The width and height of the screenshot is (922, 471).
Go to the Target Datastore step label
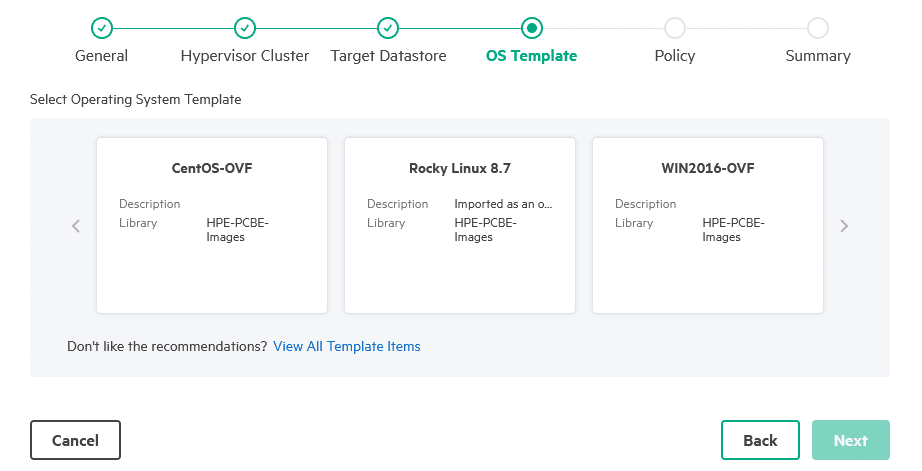[x=388, y=56]
